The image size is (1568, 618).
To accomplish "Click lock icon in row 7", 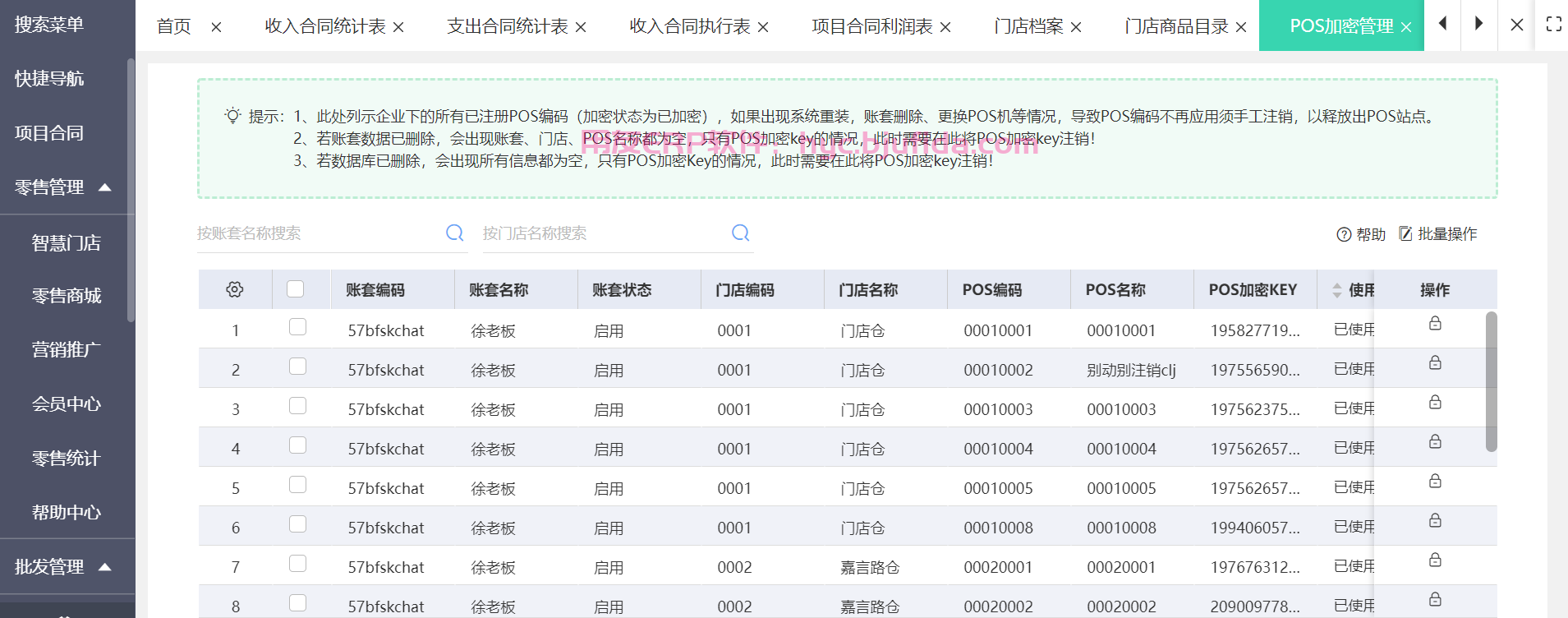I will coord(1435,560).
